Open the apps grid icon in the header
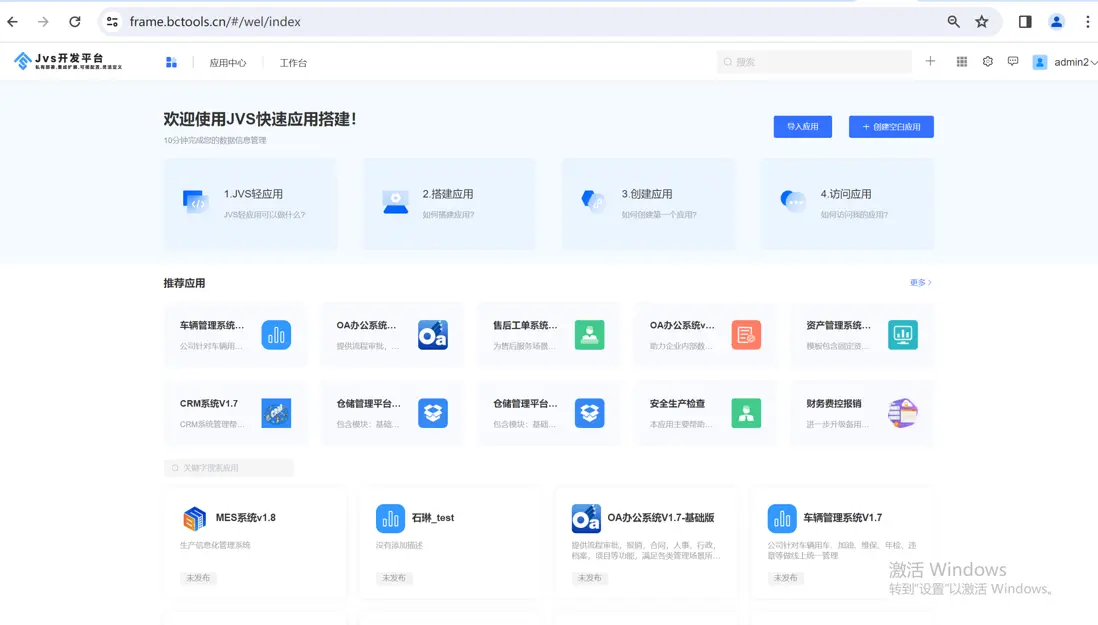 tap(961, 61)
